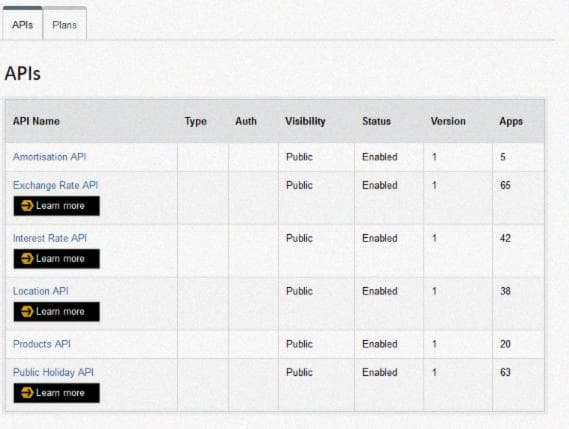Click the arrow icon under Public Holiday API
This screenshot has width=569, height=429.
(27, 393)
